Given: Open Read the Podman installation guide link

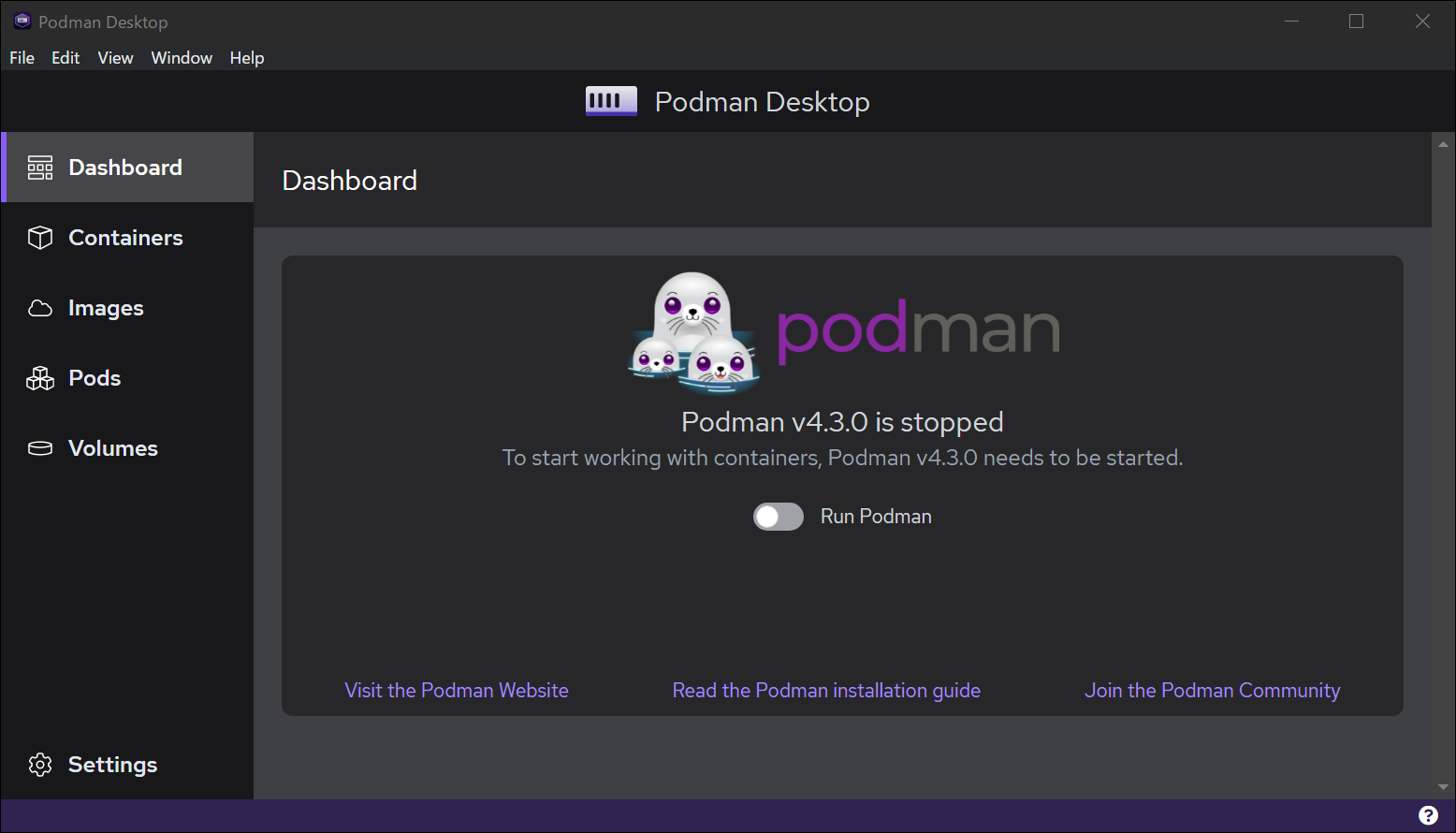Looking at the screenshot, I should pos(826,691).
